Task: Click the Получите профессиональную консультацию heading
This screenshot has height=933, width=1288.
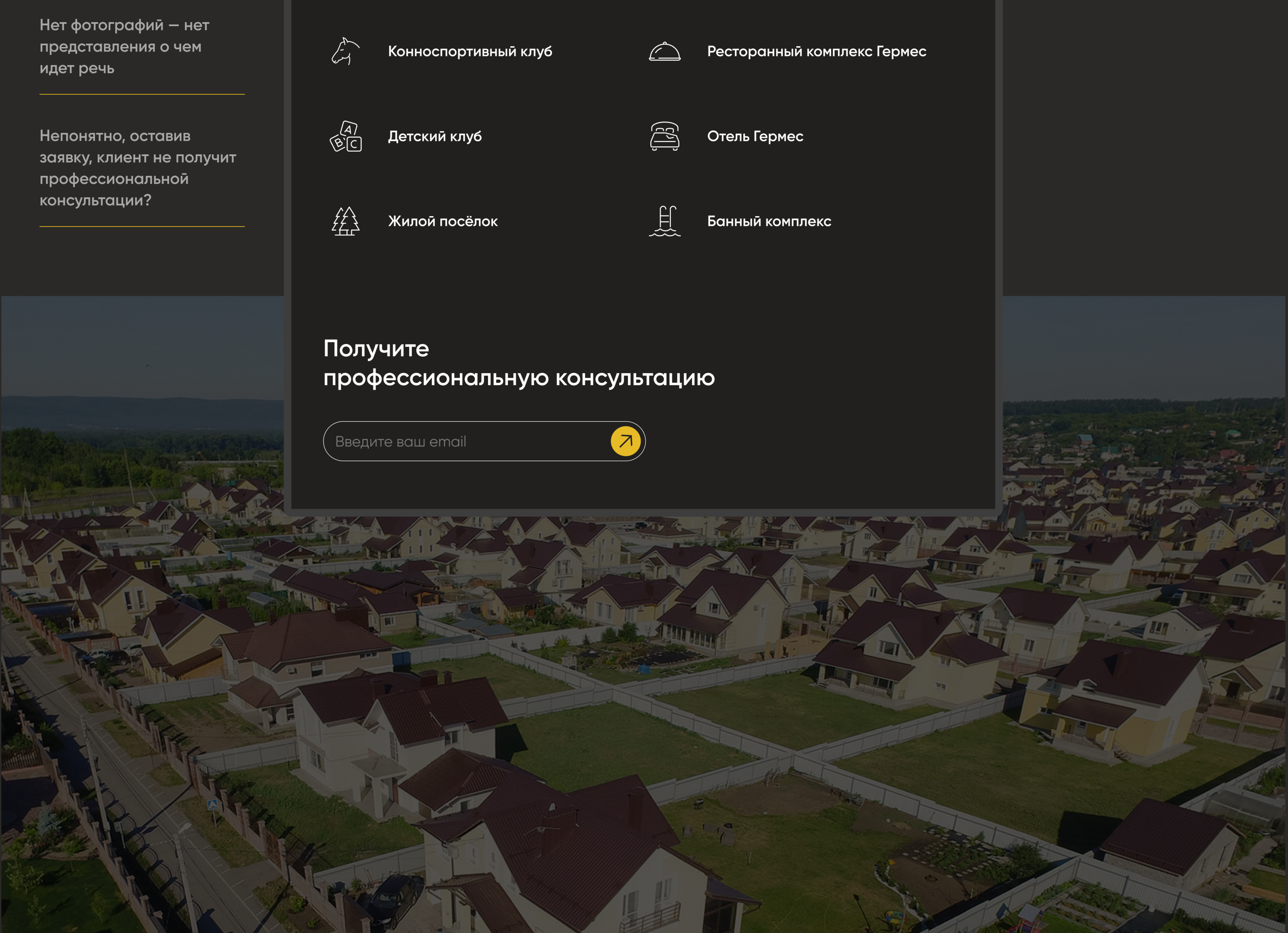Action: point(518,363)
